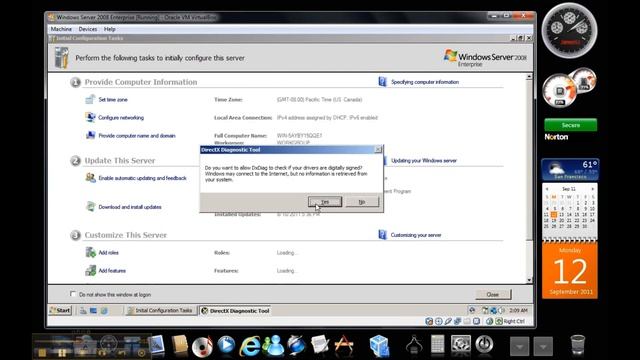640x360 pixels.
Task: Click the leftmost icon in the guest system tray
Action: click(472, 310)
